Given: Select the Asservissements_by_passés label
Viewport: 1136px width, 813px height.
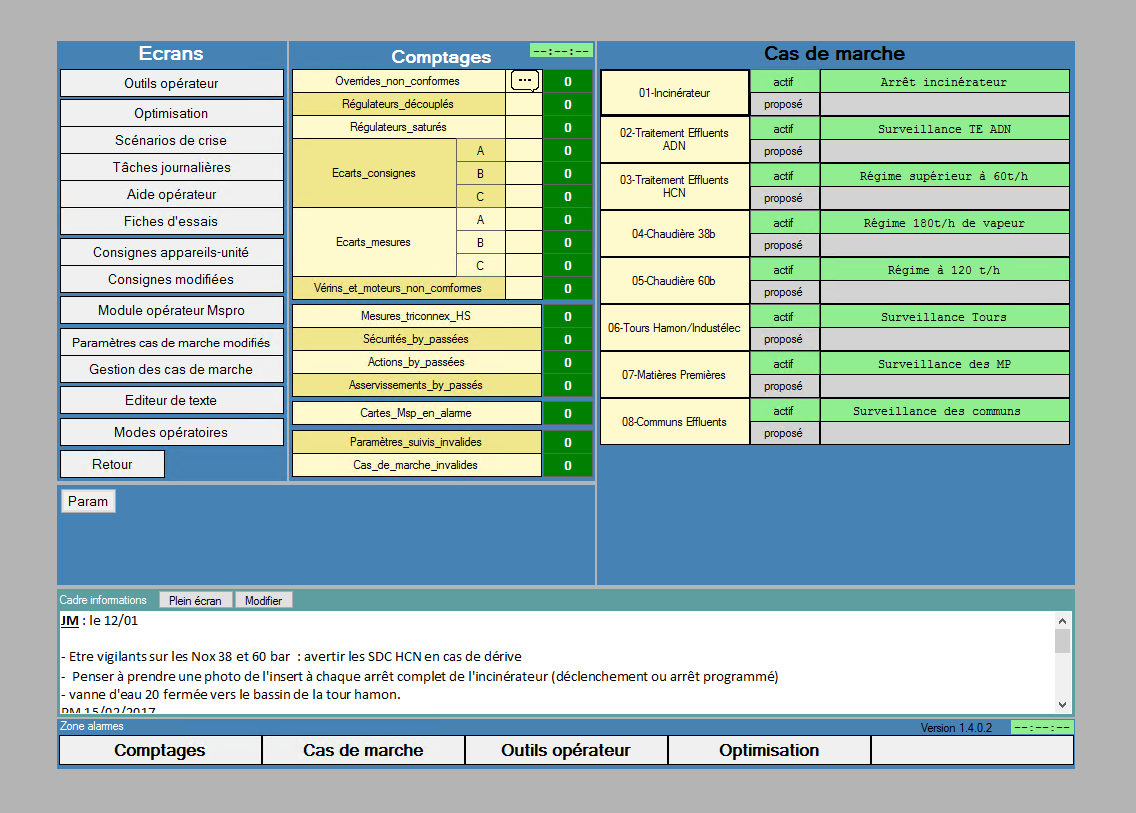Looking at the screenshot, I should click(417, 385).
